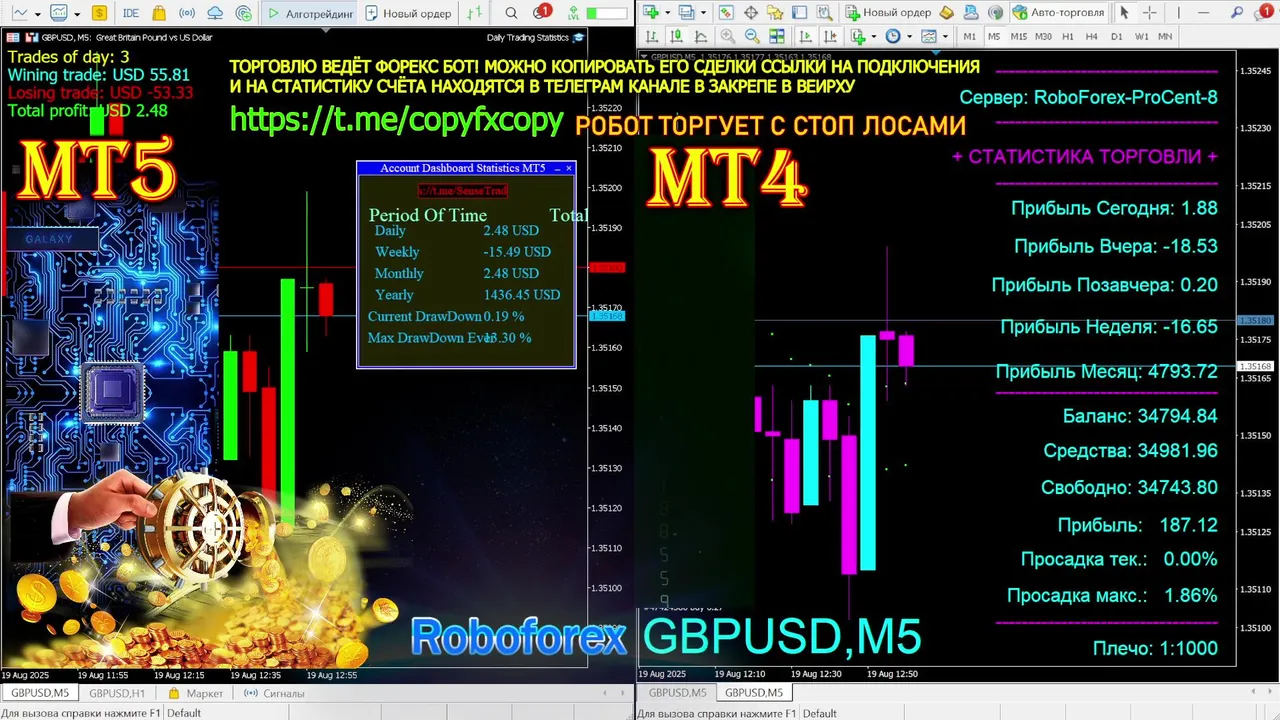
Task: Select D1 timeframe button in MT4
Action: (x=1116, y=36)
